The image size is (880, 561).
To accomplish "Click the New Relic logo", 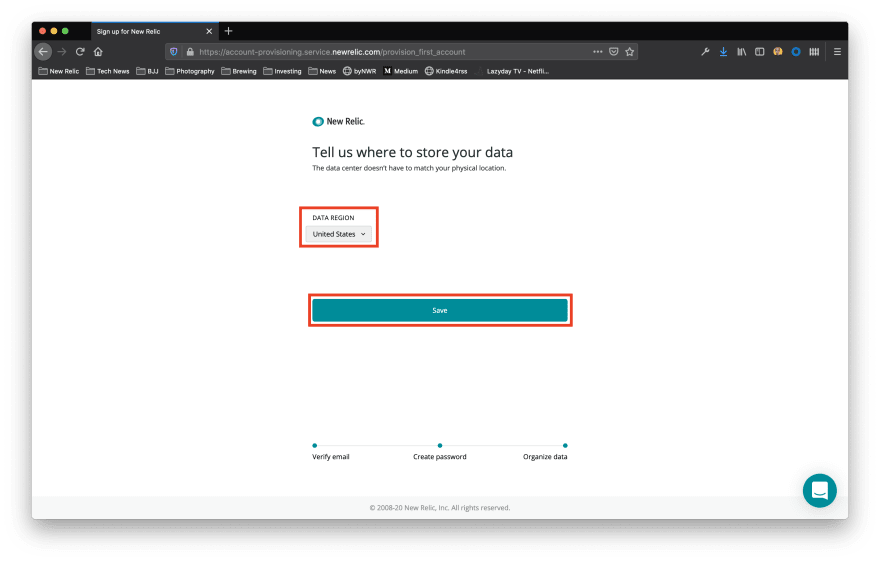I will [338, 121].
